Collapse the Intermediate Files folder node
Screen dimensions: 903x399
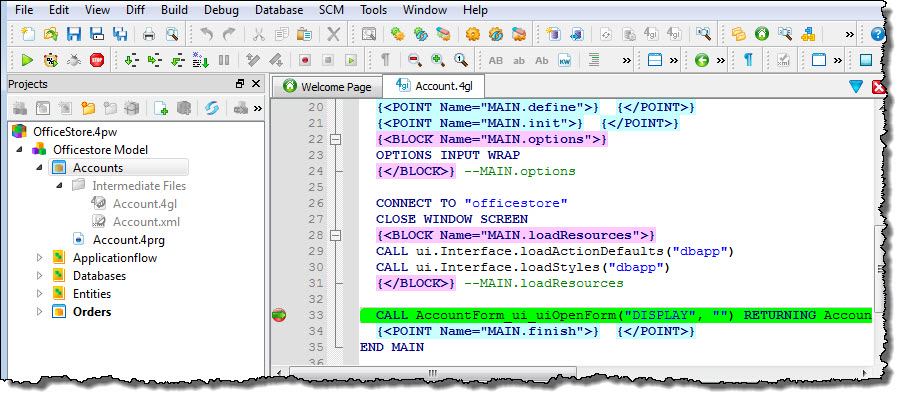59,186
